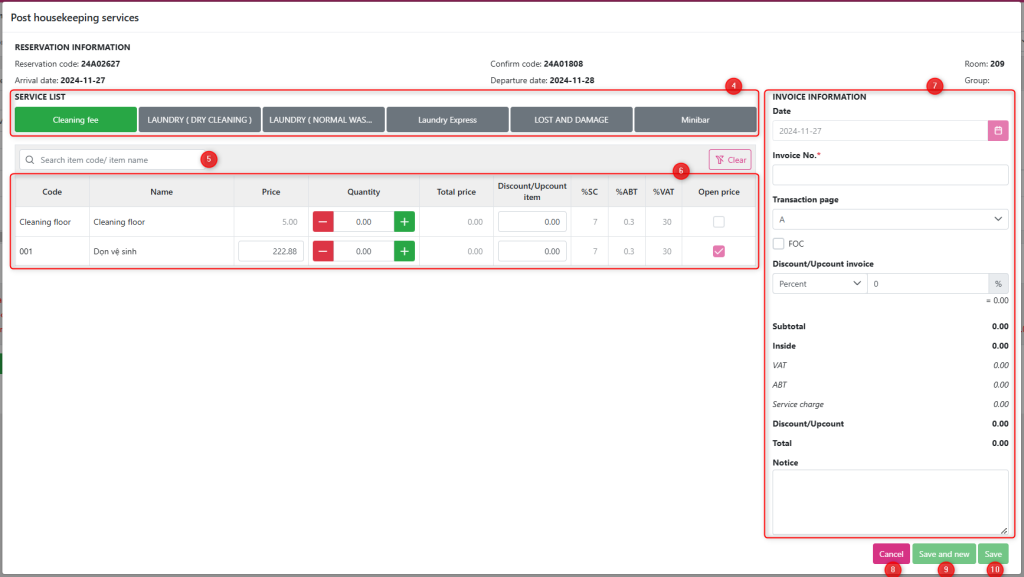This screenshot has height=577, width=1024.
Task: Open the Minibar service tab
Action: point(695,120)
